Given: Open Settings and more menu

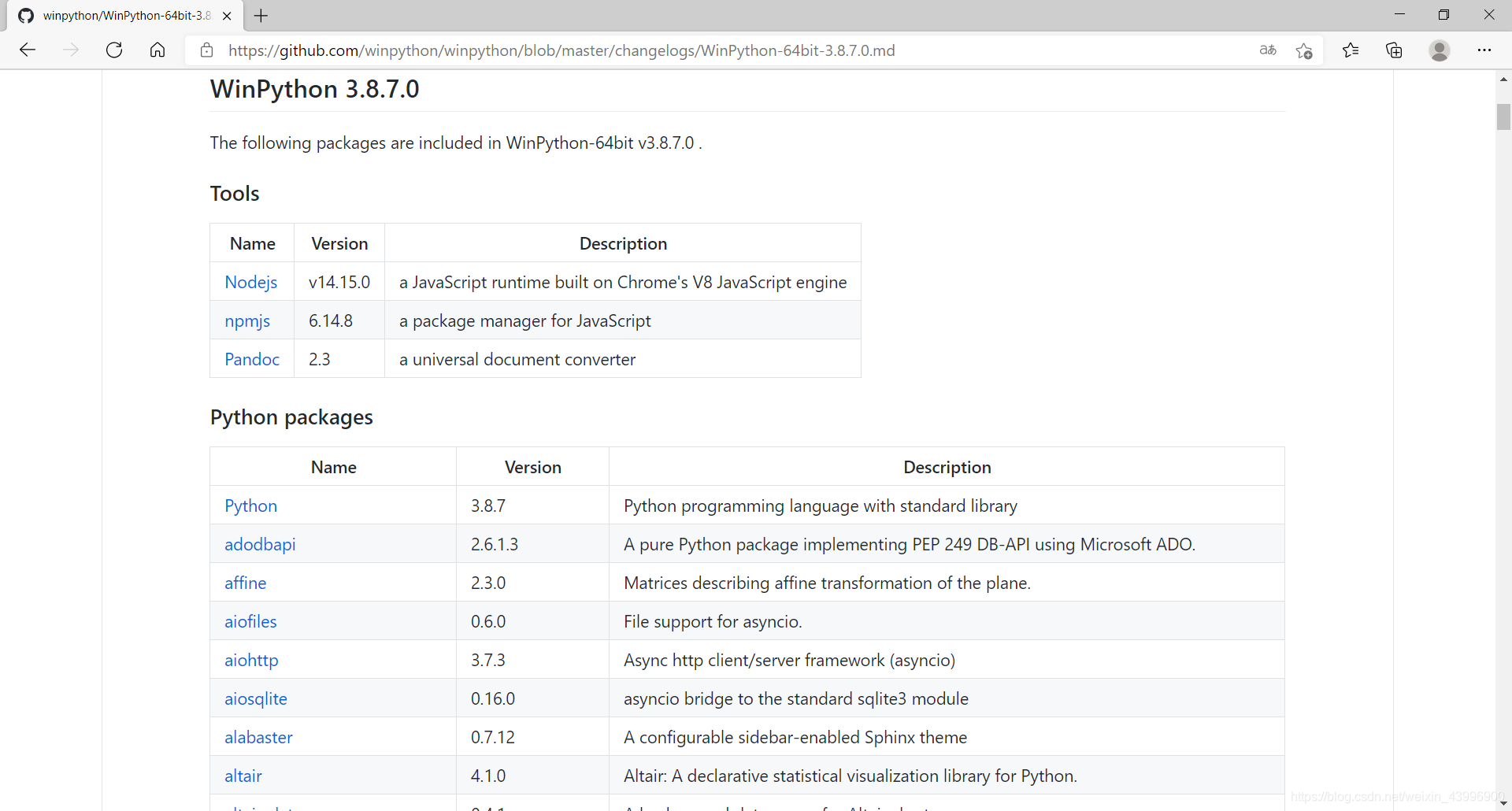Looking at the screenshot, I should point(1484,50).
